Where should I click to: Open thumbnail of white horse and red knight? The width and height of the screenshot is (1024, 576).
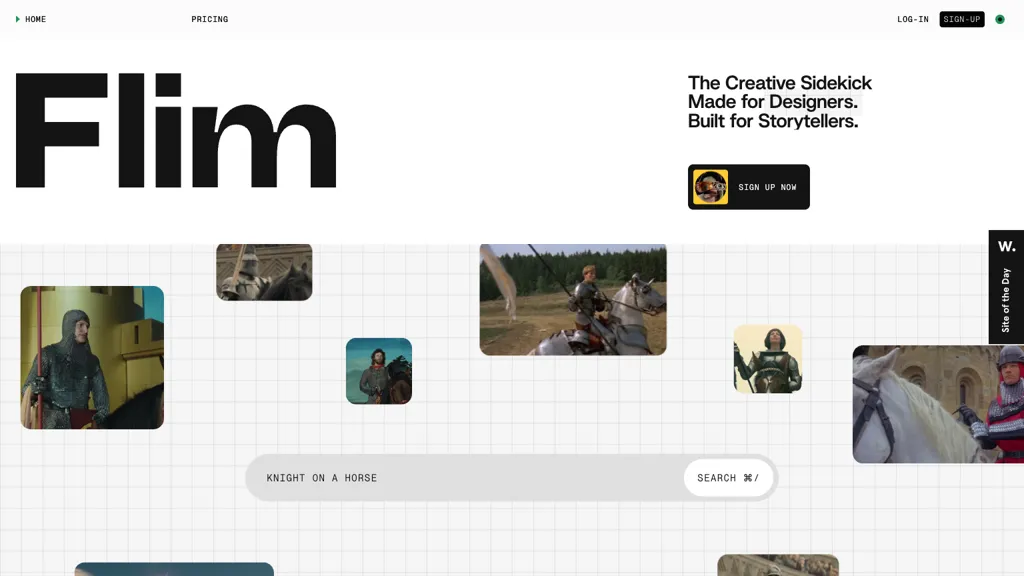click(938, 404)
